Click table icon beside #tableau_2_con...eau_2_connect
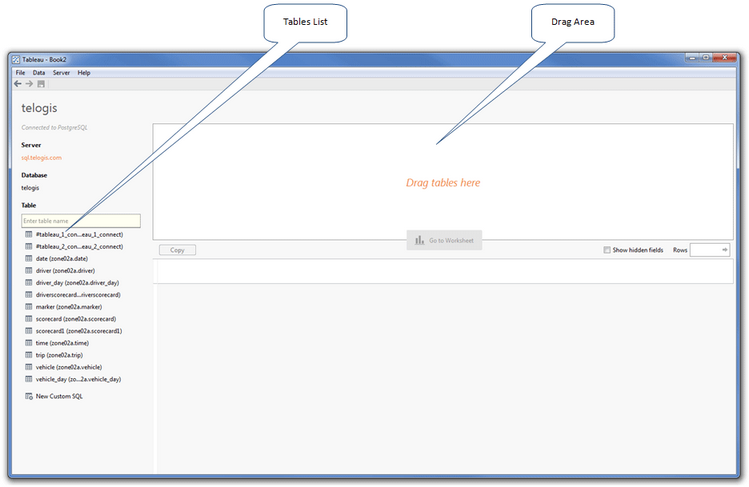Viewport: 749px width, 487px height. click(x=29, y=246)
